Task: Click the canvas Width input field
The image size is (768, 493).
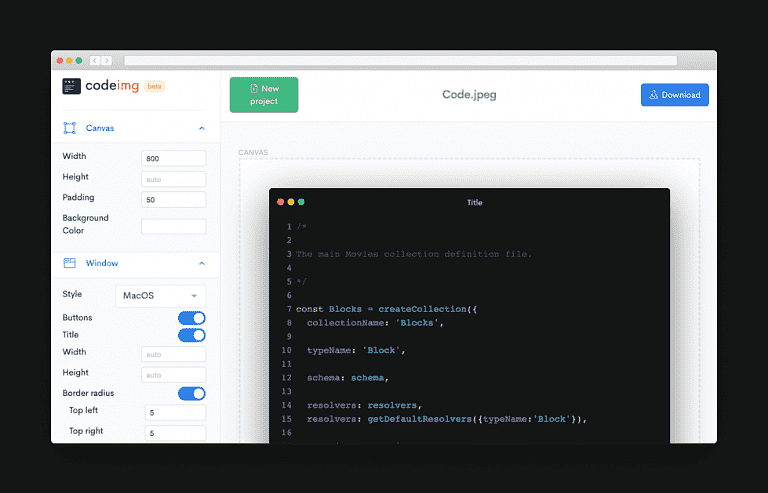Action: (173, 157)
